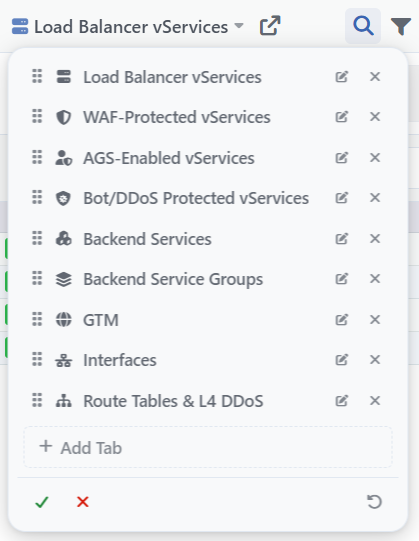
Task: Click layers icon beside Backend Service Groups
Action: [x=64, y=279]
